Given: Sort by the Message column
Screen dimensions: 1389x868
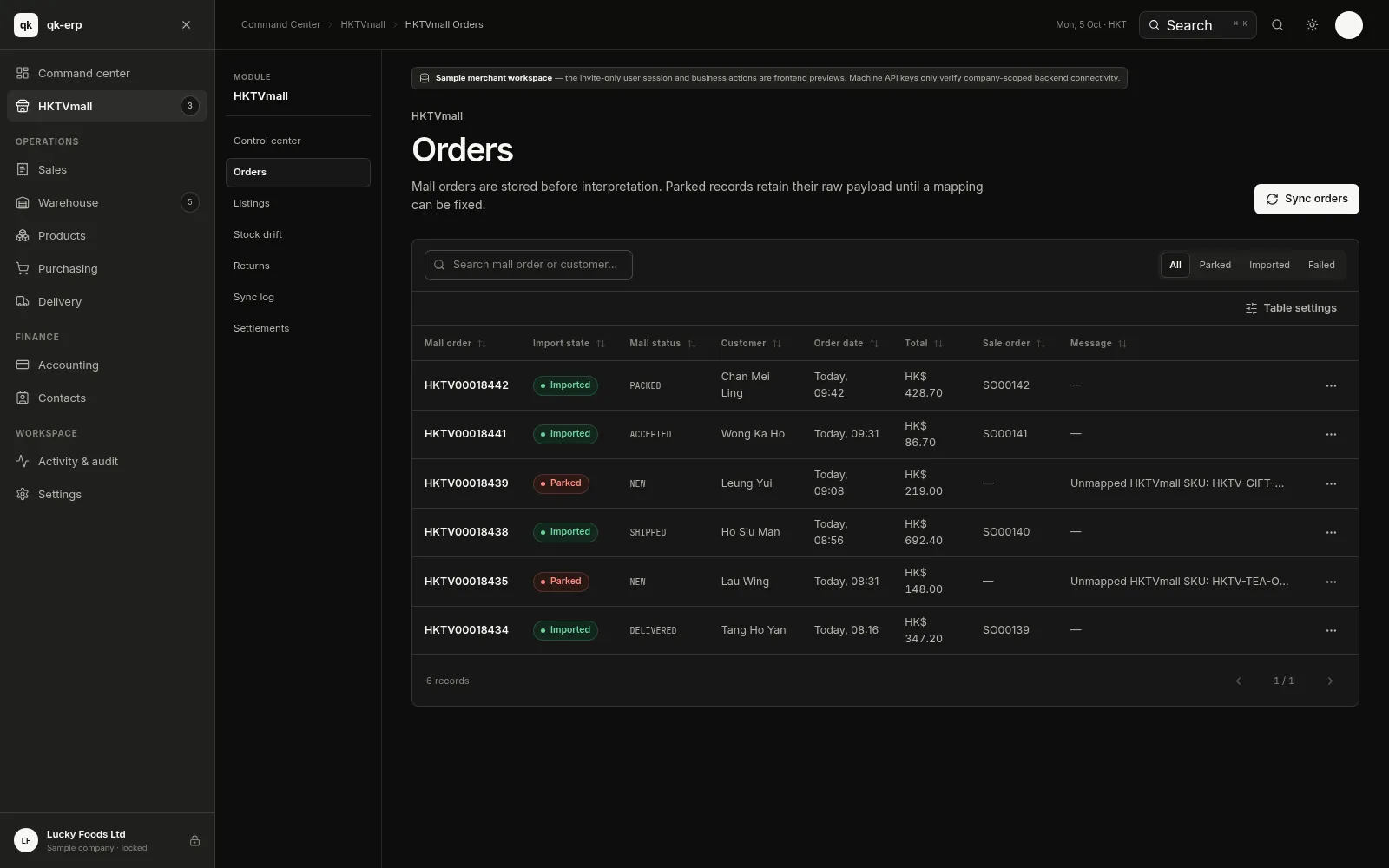Looking at the screenshot, I should [1098, 344].
